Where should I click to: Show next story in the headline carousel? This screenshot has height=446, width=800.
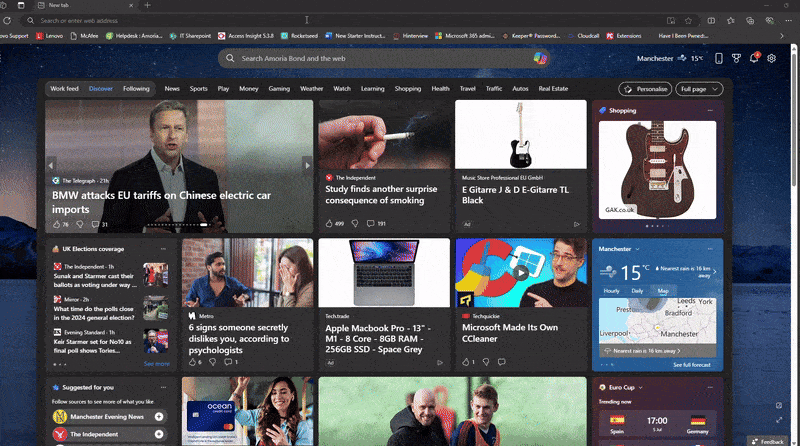point(307,165)
